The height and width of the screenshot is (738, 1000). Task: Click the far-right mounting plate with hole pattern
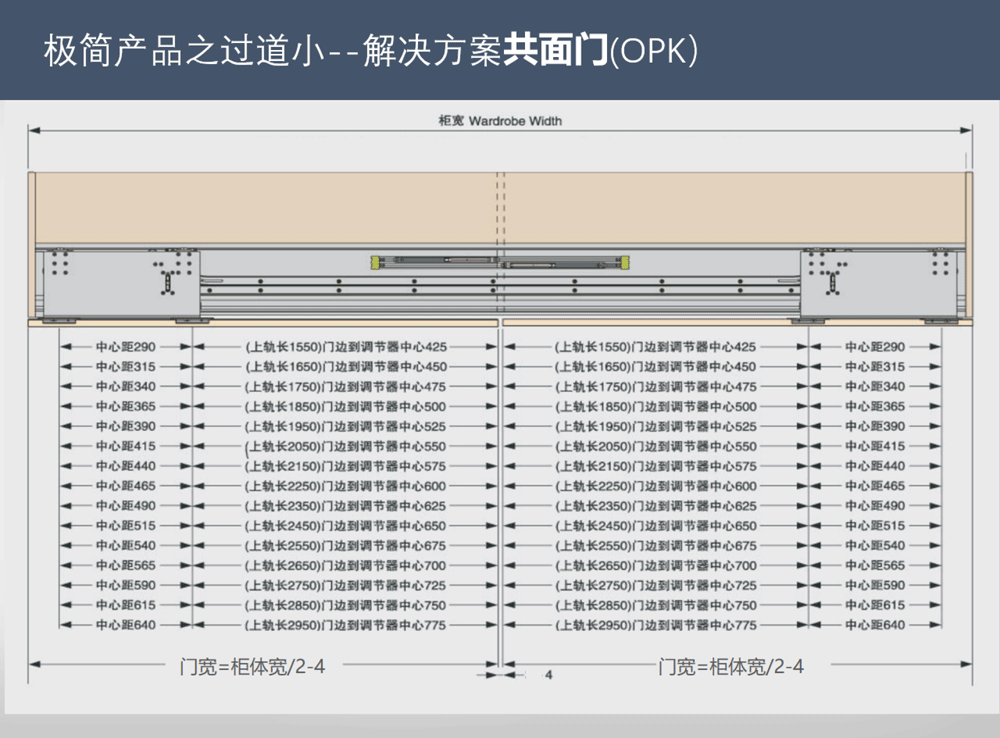pos(940,264)
